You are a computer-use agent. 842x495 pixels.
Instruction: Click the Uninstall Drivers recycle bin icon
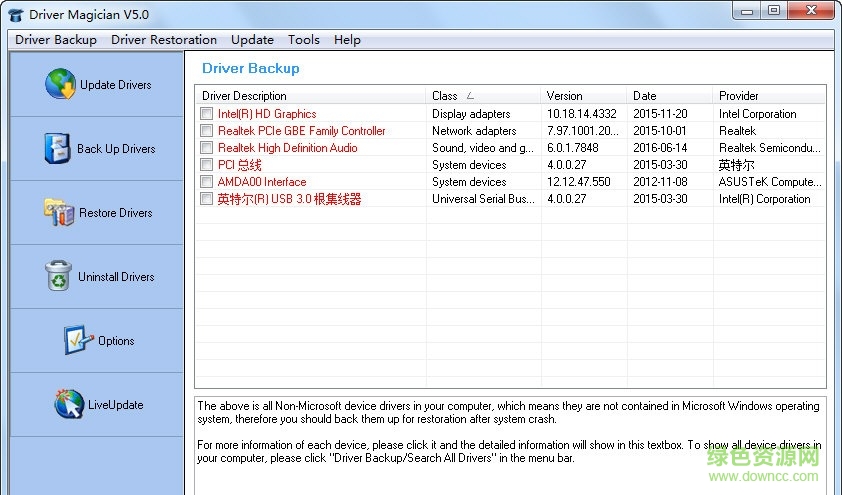pyautogui.click(x=59, y=276)
